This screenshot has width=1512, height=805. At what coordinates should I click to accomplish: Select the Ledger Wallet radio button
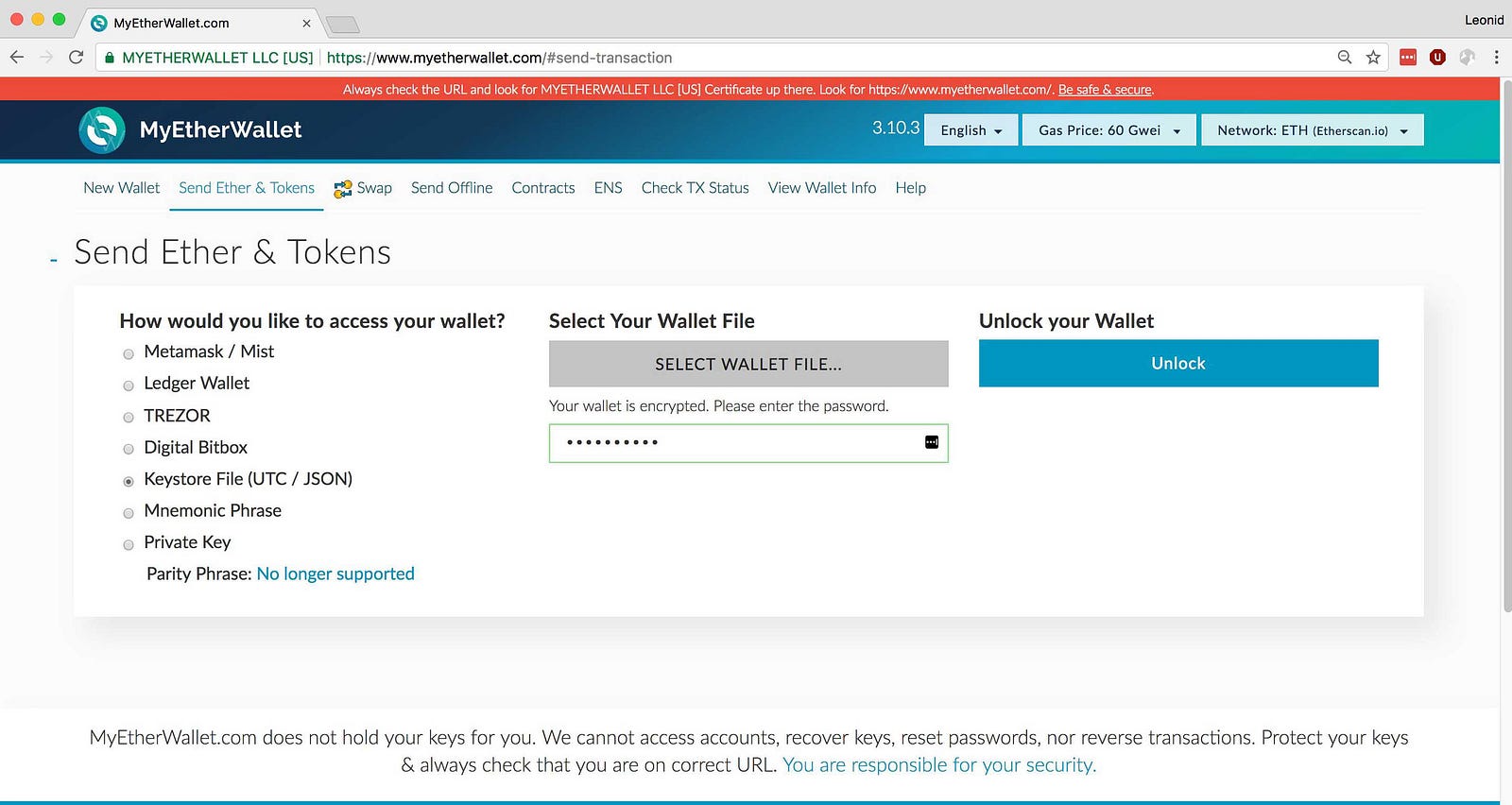pos(129,385)
